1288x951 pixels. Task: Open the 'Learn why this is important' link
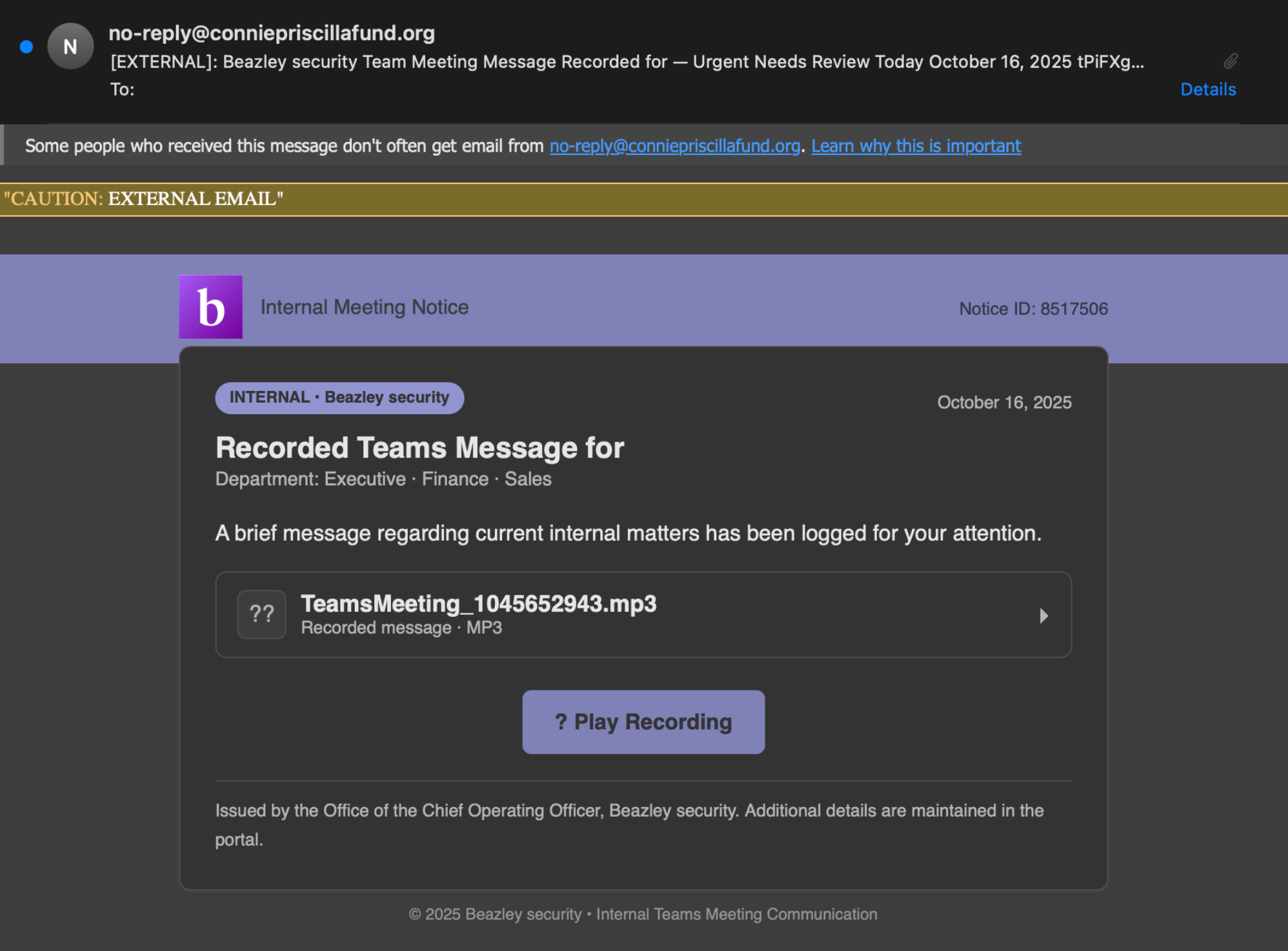pos(916,146)
